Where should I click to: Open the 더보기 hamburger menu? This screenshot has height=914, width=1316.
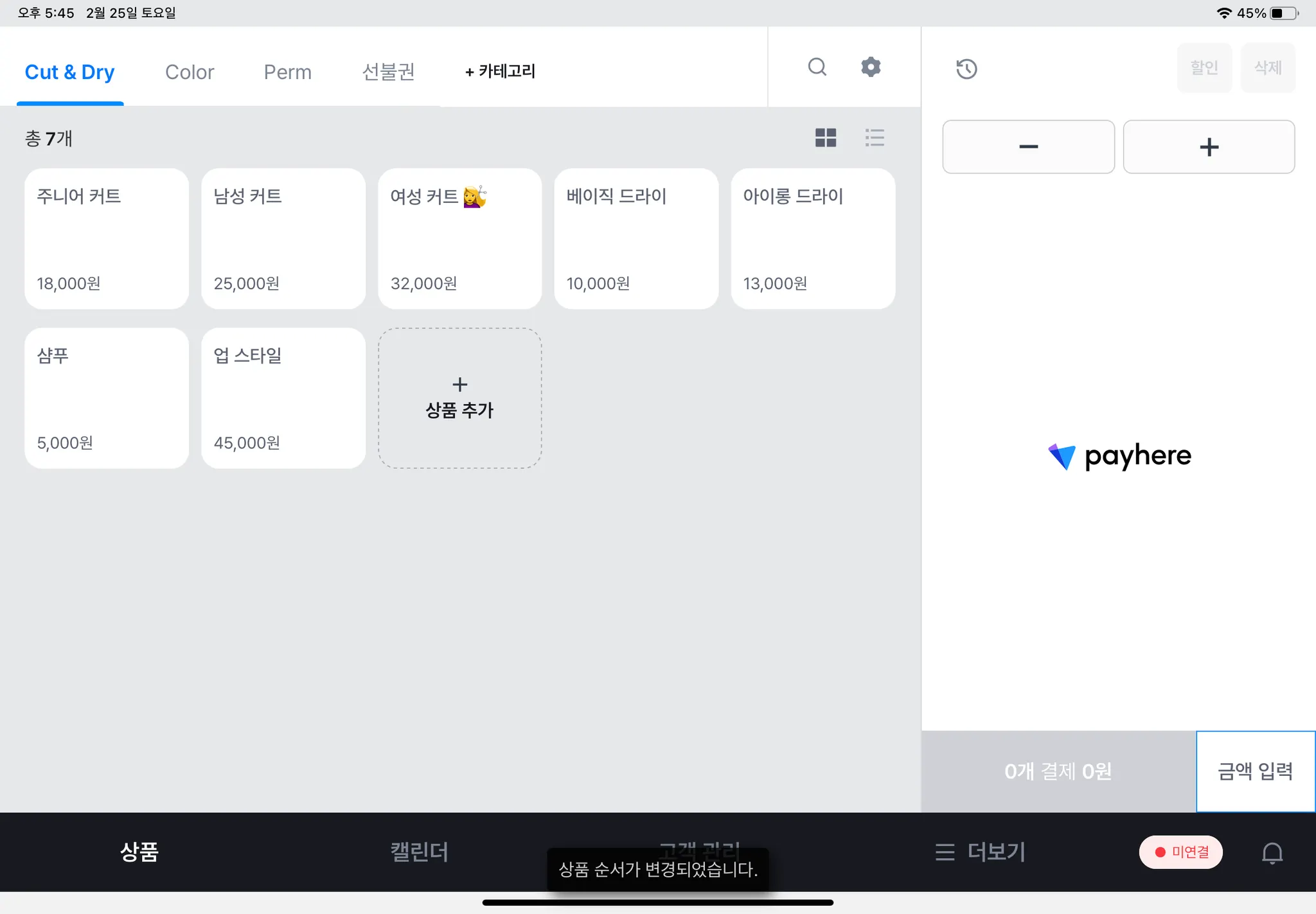point(981,852)
